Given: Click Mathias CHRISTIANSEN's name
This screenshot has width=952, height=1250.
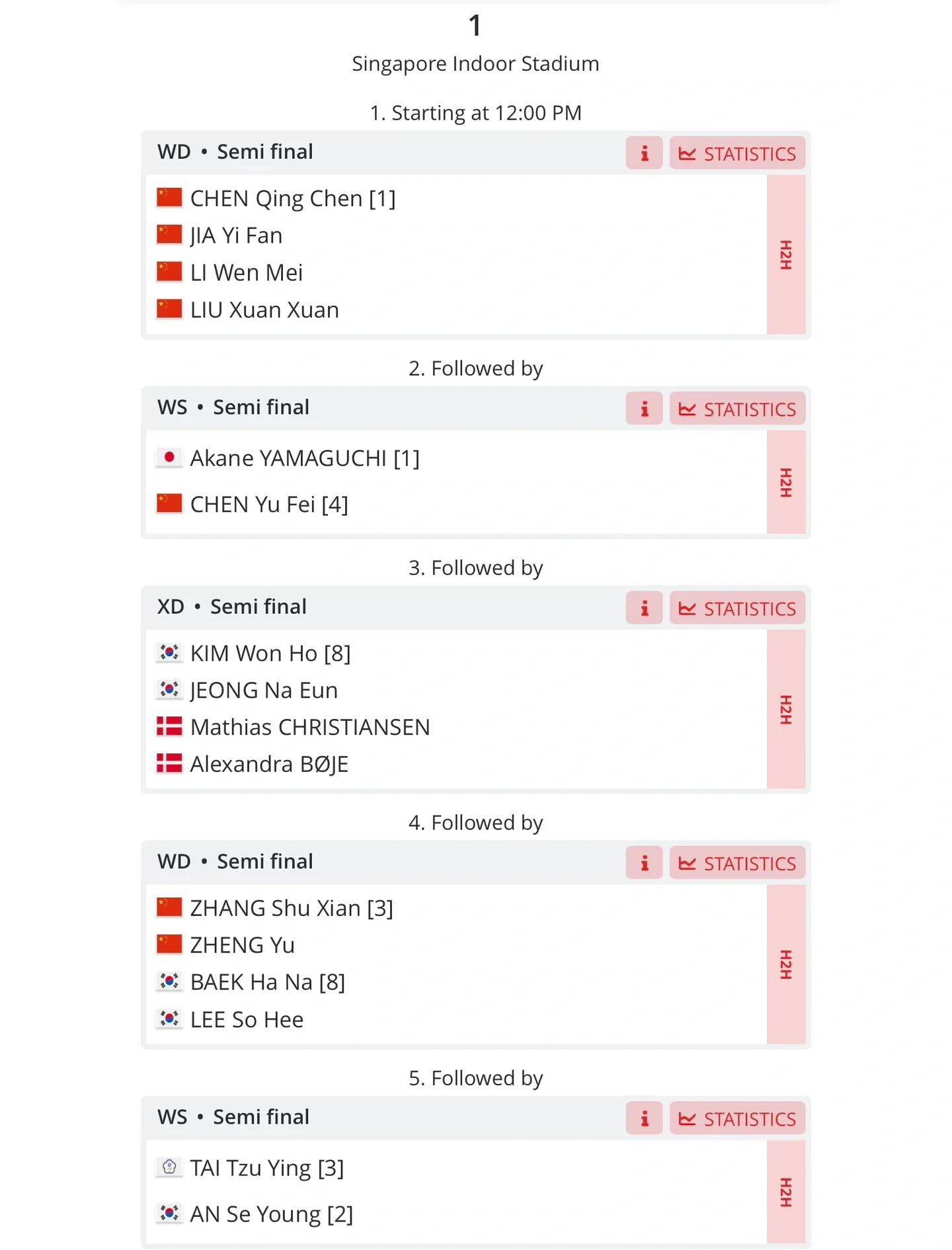Looking at the screenshot, I should pos(309,727).
